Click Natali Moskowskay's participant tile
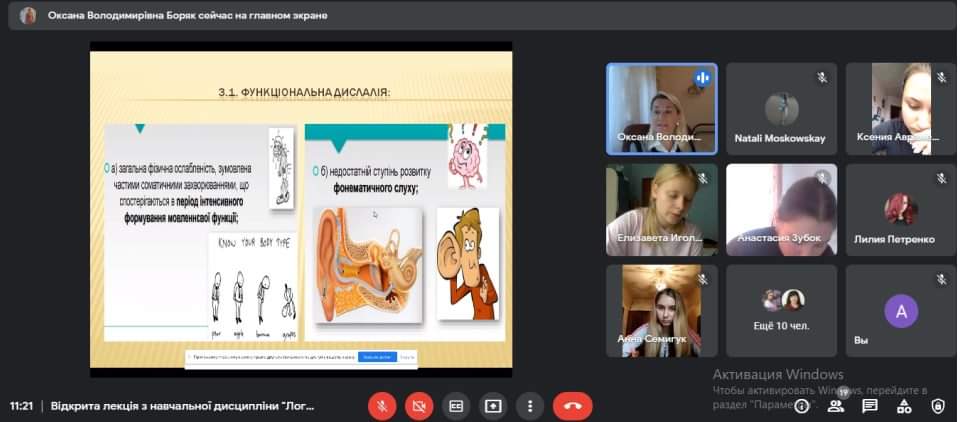Screen dimensions: 960x422 pos(780,108)
